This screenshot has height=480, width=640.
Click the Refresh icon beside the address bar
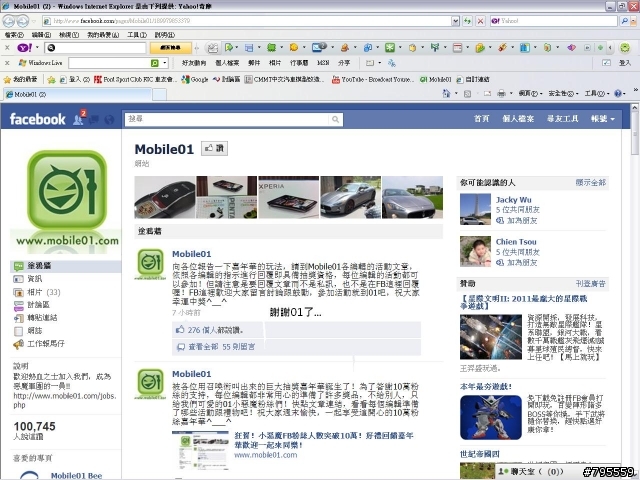[467, 21]
